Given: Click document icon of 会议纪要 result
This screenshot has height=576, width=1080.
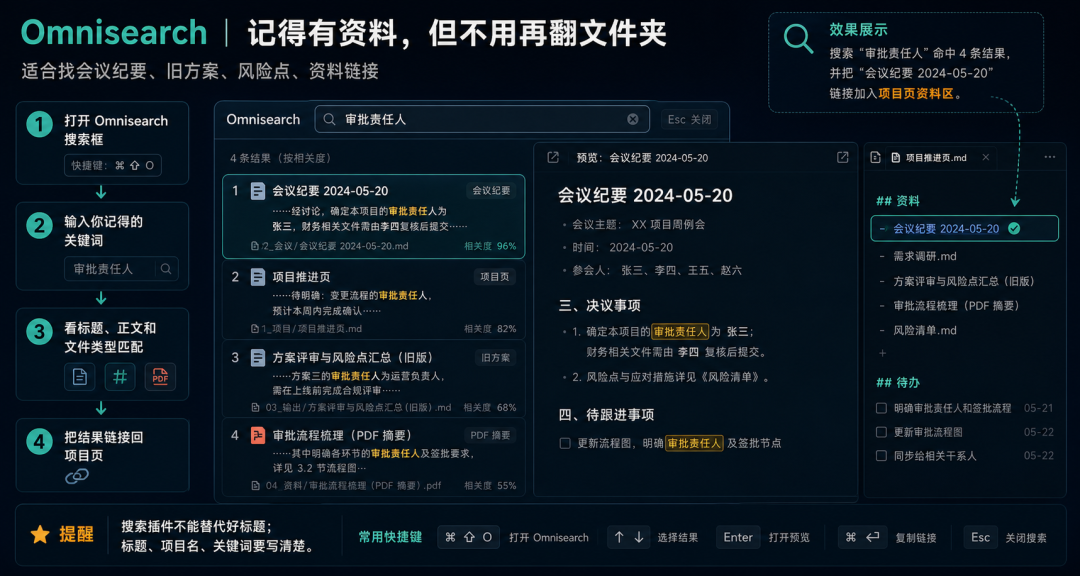Looking at the screenshot, I should click(x=258, y=191).
